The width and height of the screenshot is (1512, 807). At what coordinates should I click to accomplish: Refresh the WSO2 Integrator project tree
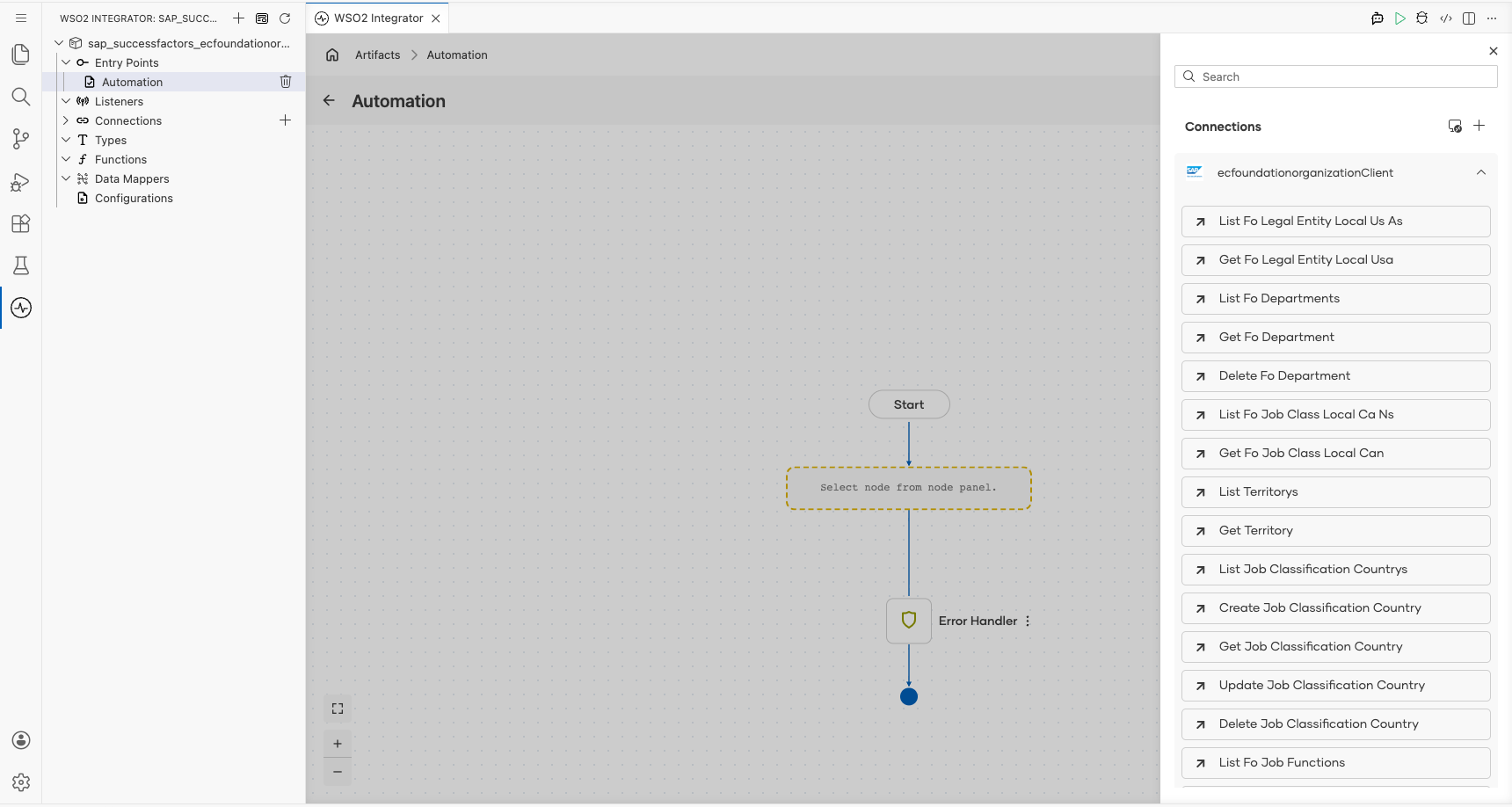click(x=285, y=18)
